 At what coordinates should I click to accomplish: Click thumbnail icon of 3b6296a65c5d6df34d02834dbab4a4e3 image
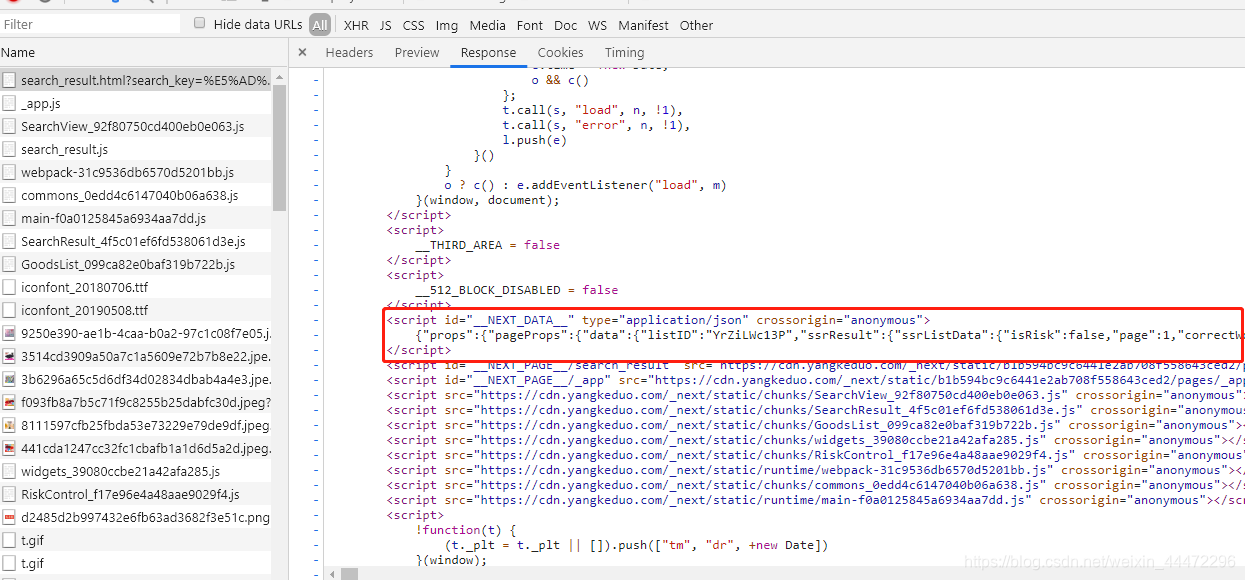pyautogui.click(x=9, y=379)
